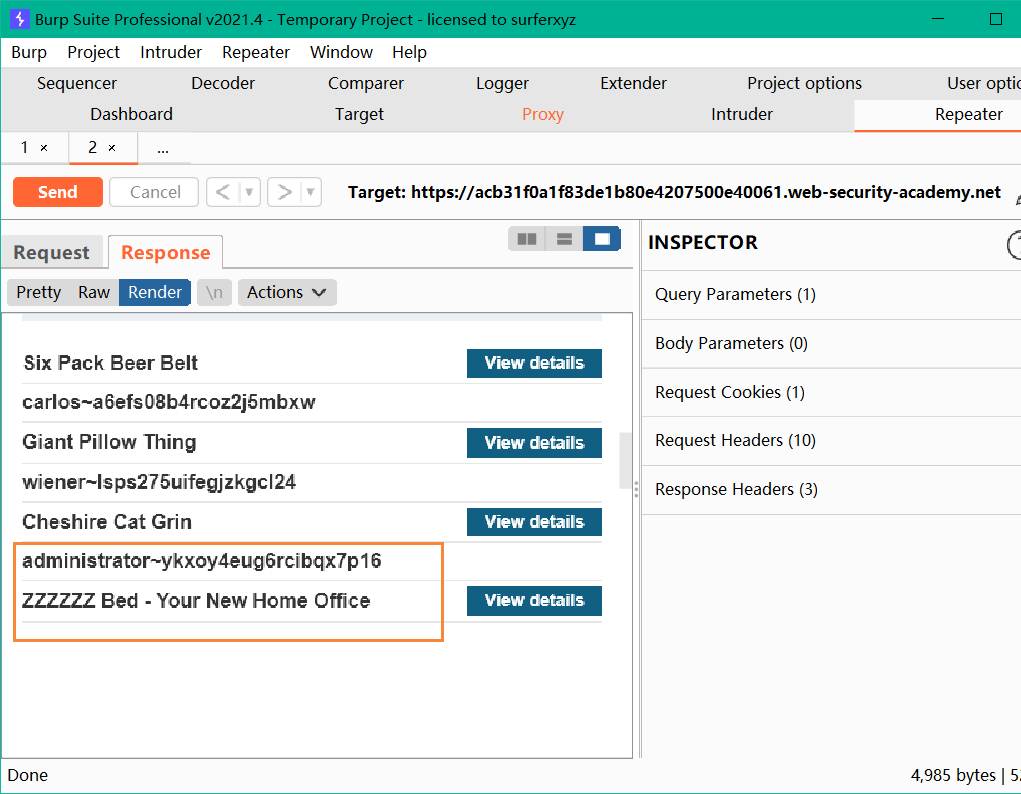This screenshot has height=794, width=1021.
Task: Go back to previous request arrow
Action: [x=223, y=192]
